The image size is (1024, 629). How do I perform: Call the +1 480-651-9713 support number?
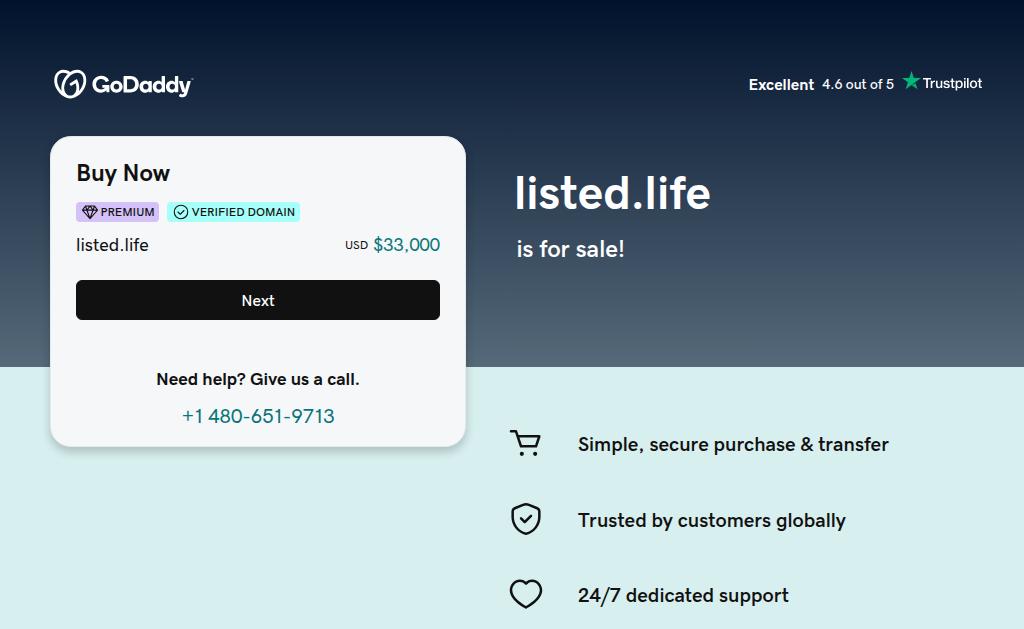258,416
